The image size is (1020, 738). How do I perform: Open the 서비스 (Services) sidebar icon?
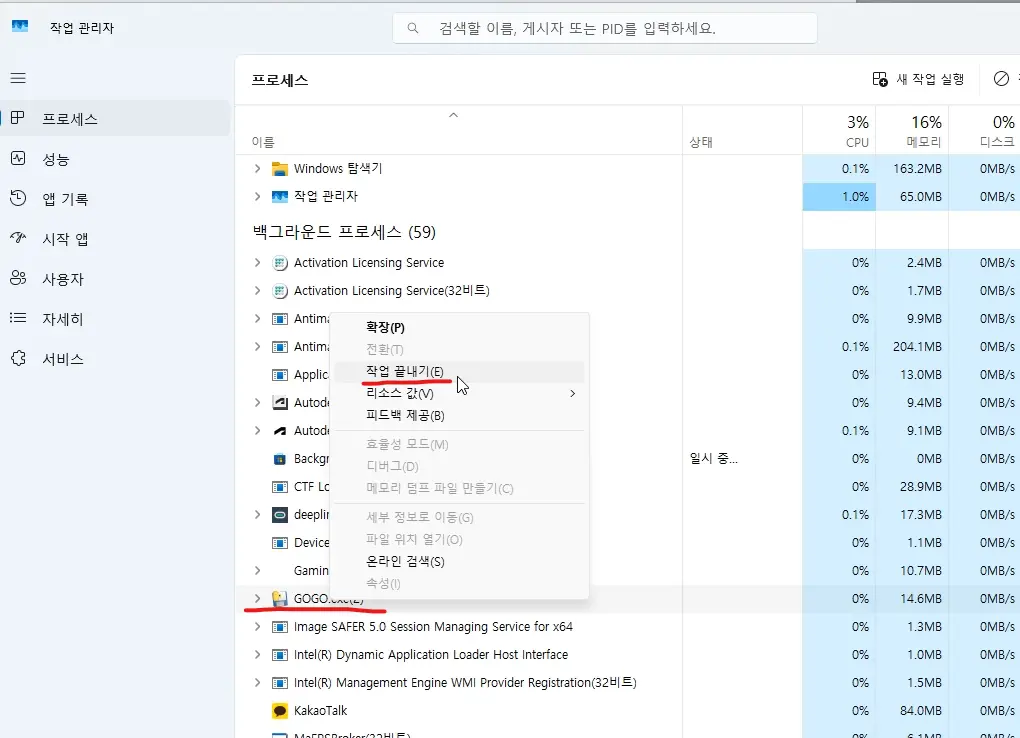pos(18,359)
